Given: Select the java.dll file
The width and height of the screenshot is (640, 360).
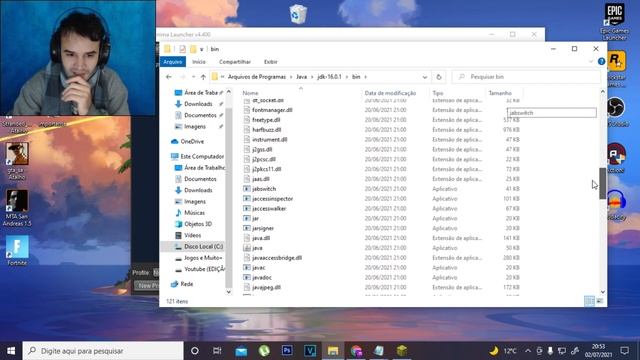Looking at the screenshot, I should tap(261, 238).
